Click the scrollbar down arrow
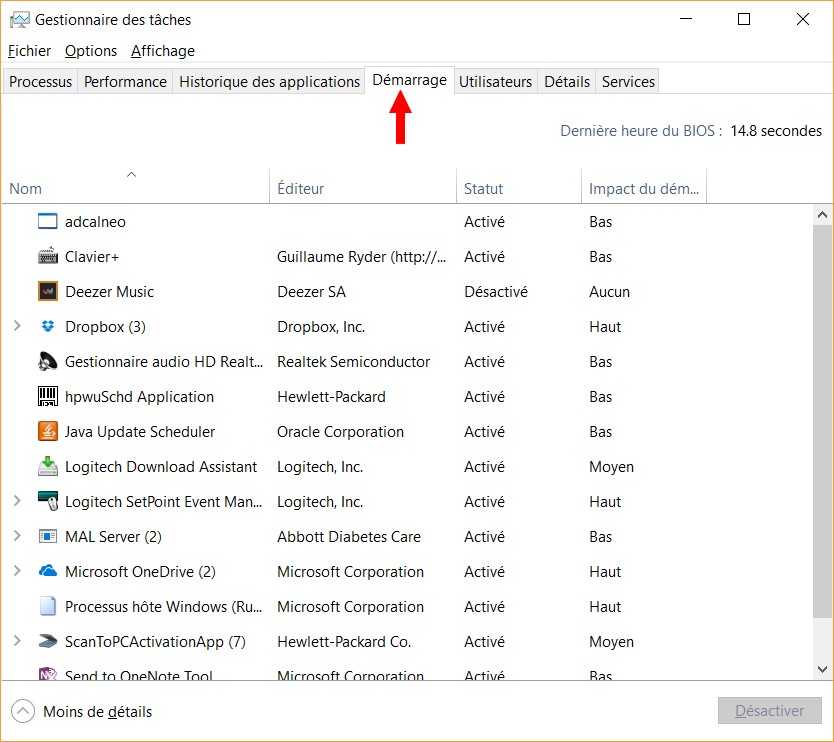Image resolution: width=834 pixels, height=742 pixels. 822,669
